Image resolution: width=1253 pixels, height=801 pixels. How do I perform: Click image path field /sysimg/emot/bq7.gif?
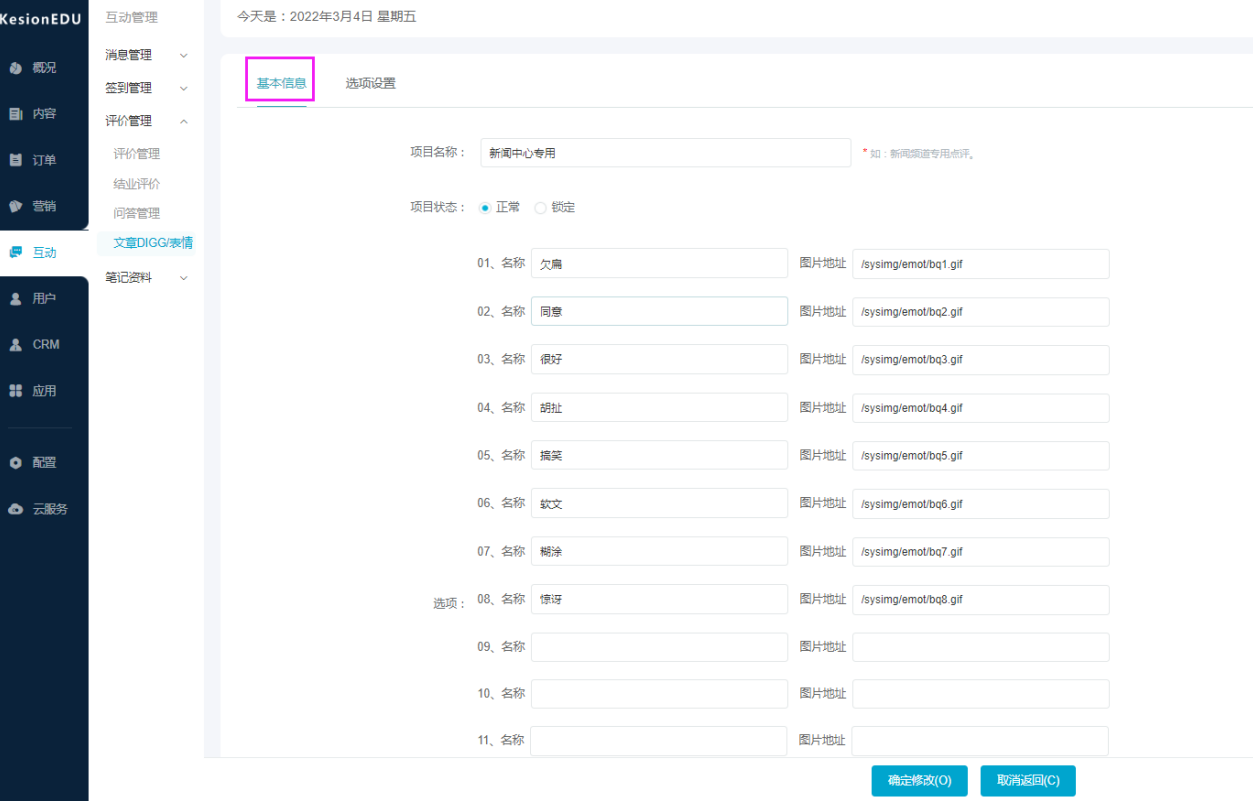(981, 552)
